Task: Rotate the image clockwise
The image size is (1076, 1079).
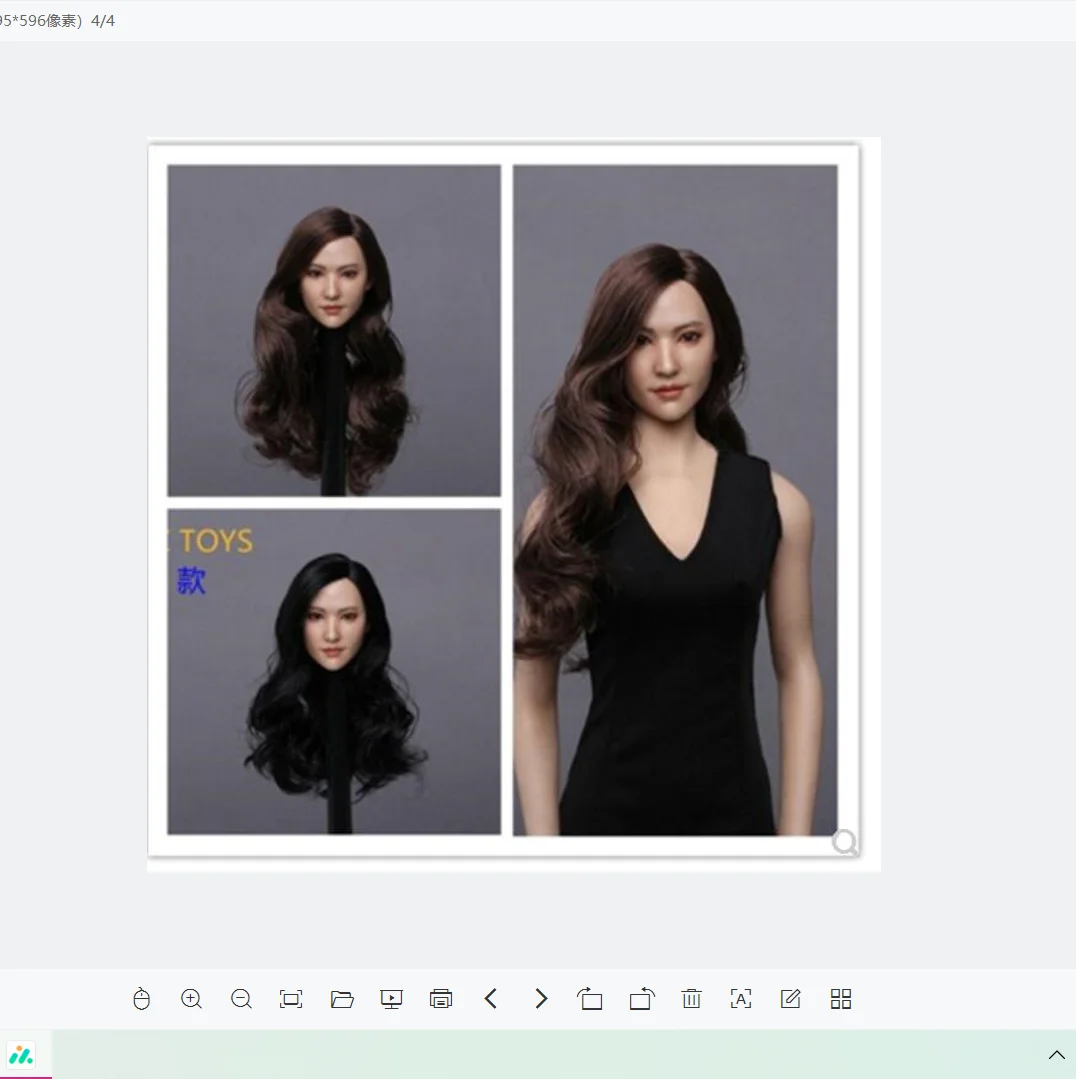Action: point(641,999)
